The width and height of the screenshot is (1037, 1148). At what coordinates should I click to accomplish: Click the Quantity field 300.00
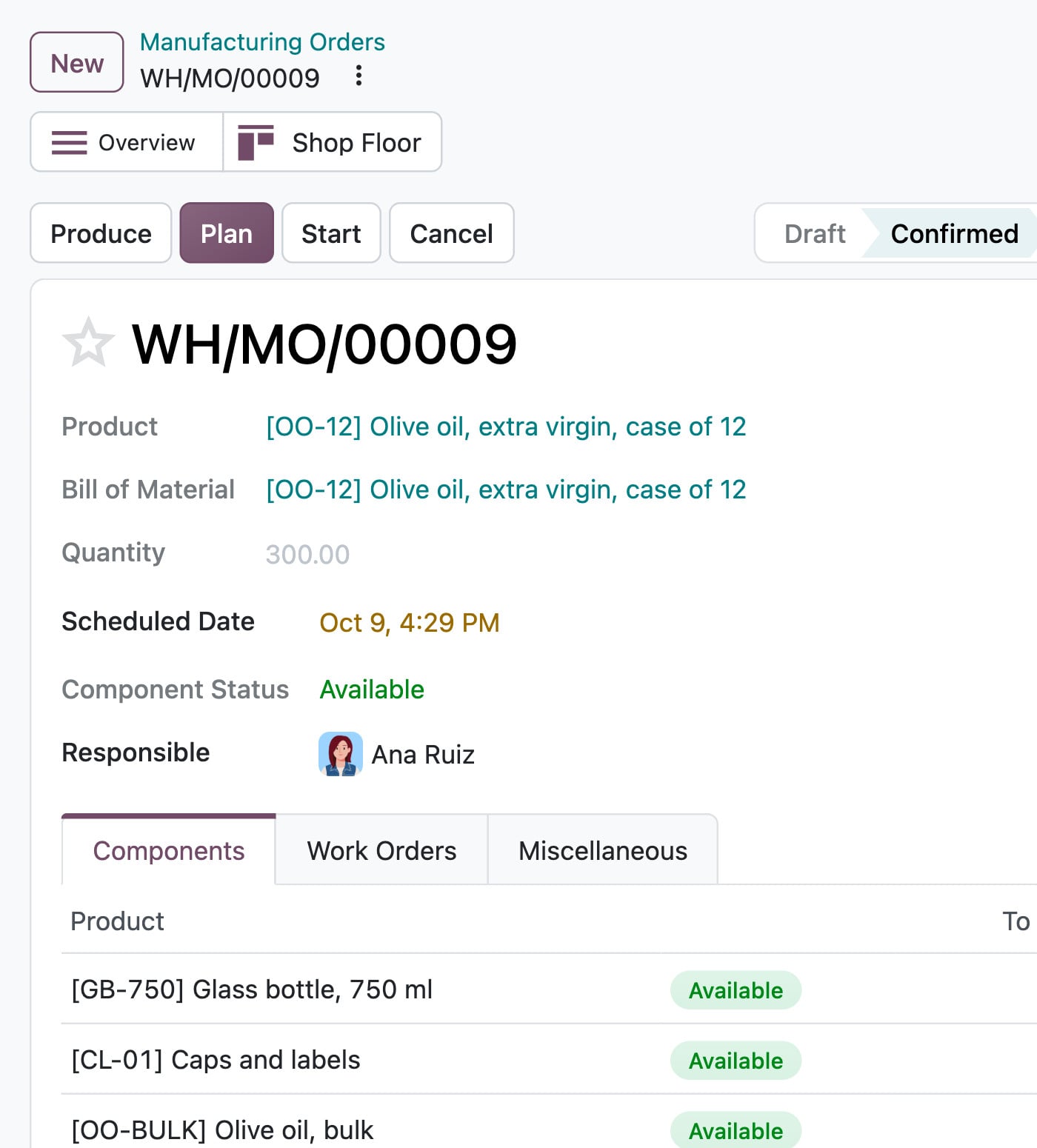(307, 554)
